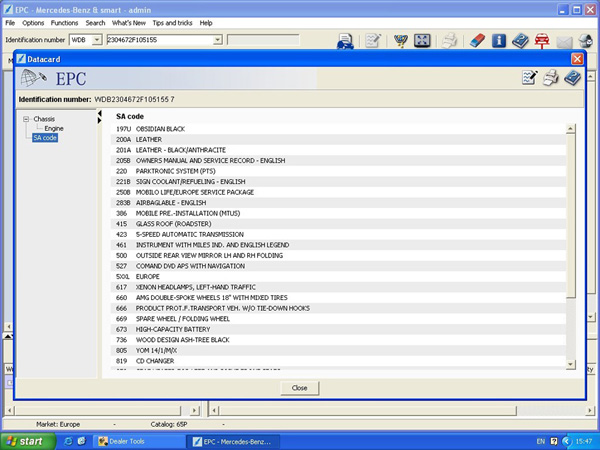Open the vehicle datacard icon in main toolbar

click(345, 41)
